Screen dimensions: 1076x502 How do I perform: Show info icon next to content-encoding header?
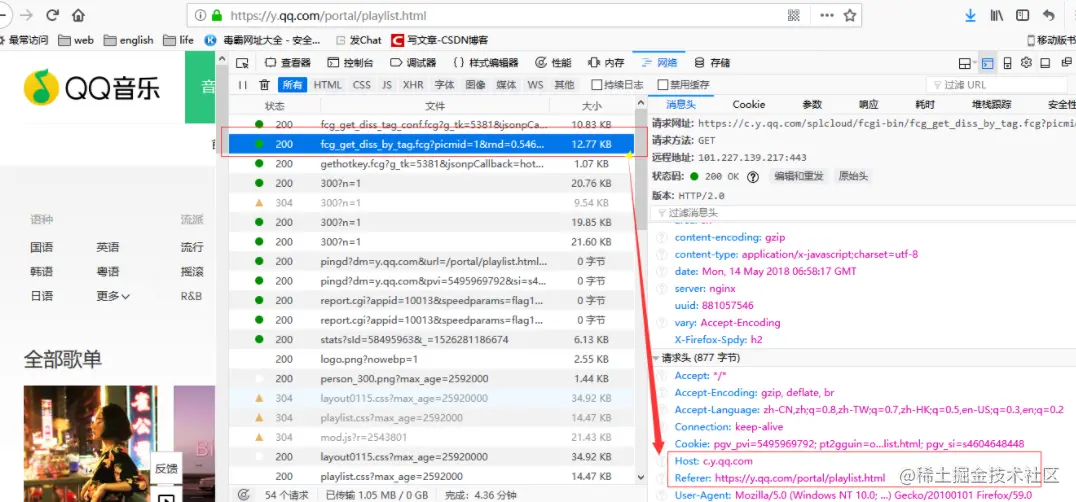(x=662, y=237)
